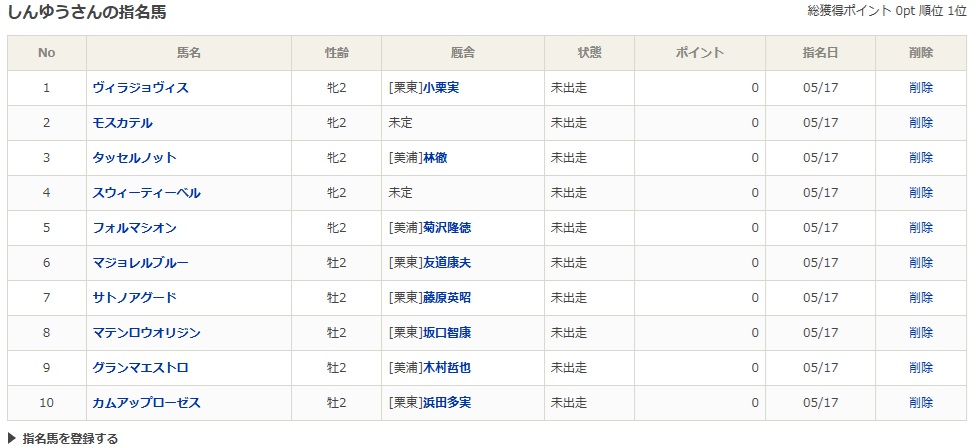Open trainer 菊沢隆徳 link

[446, 228]
